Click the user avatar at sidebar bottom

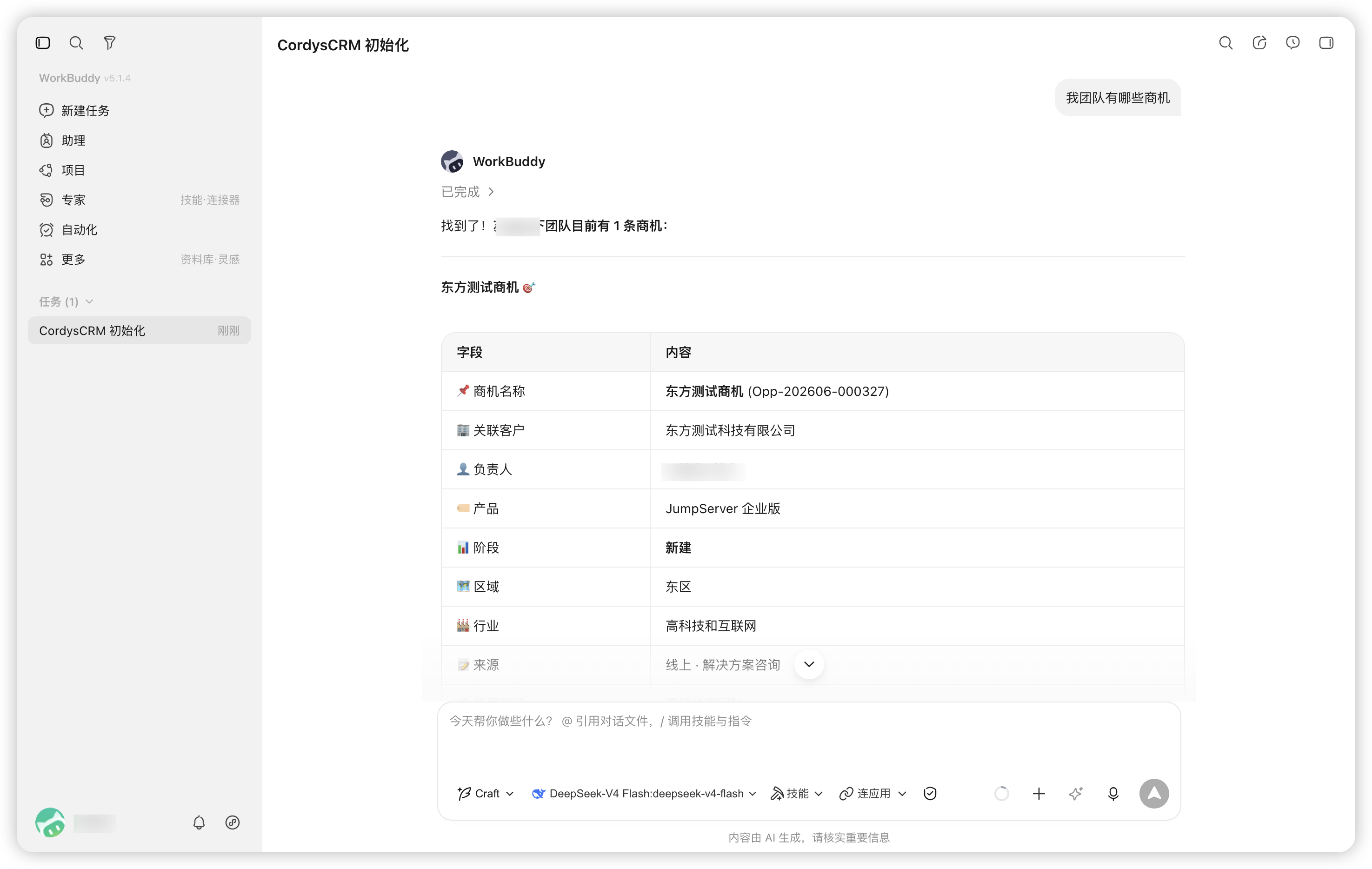click(50, 822)
